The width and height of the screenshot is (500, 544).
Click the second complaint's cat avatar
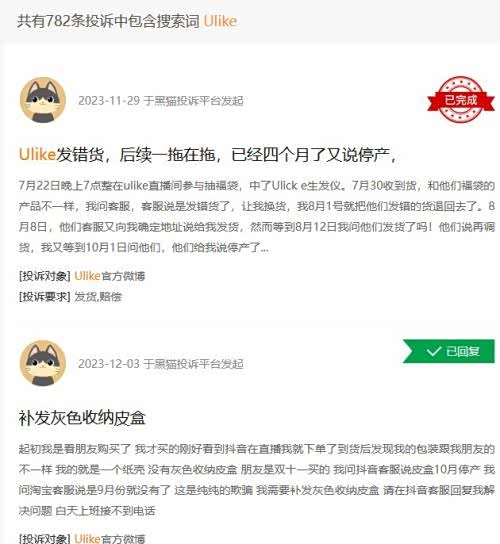coord(43,363)
